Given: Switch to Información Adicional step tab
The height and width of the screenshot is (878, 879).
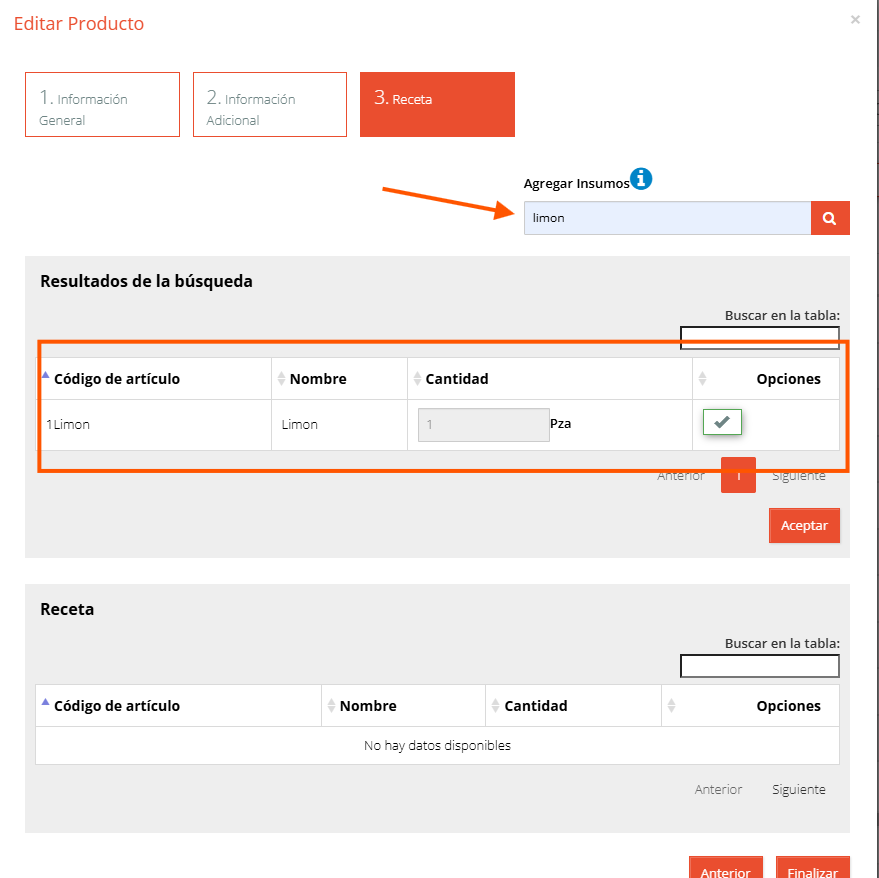Looking at the screenshot, I should pos(270,104).
